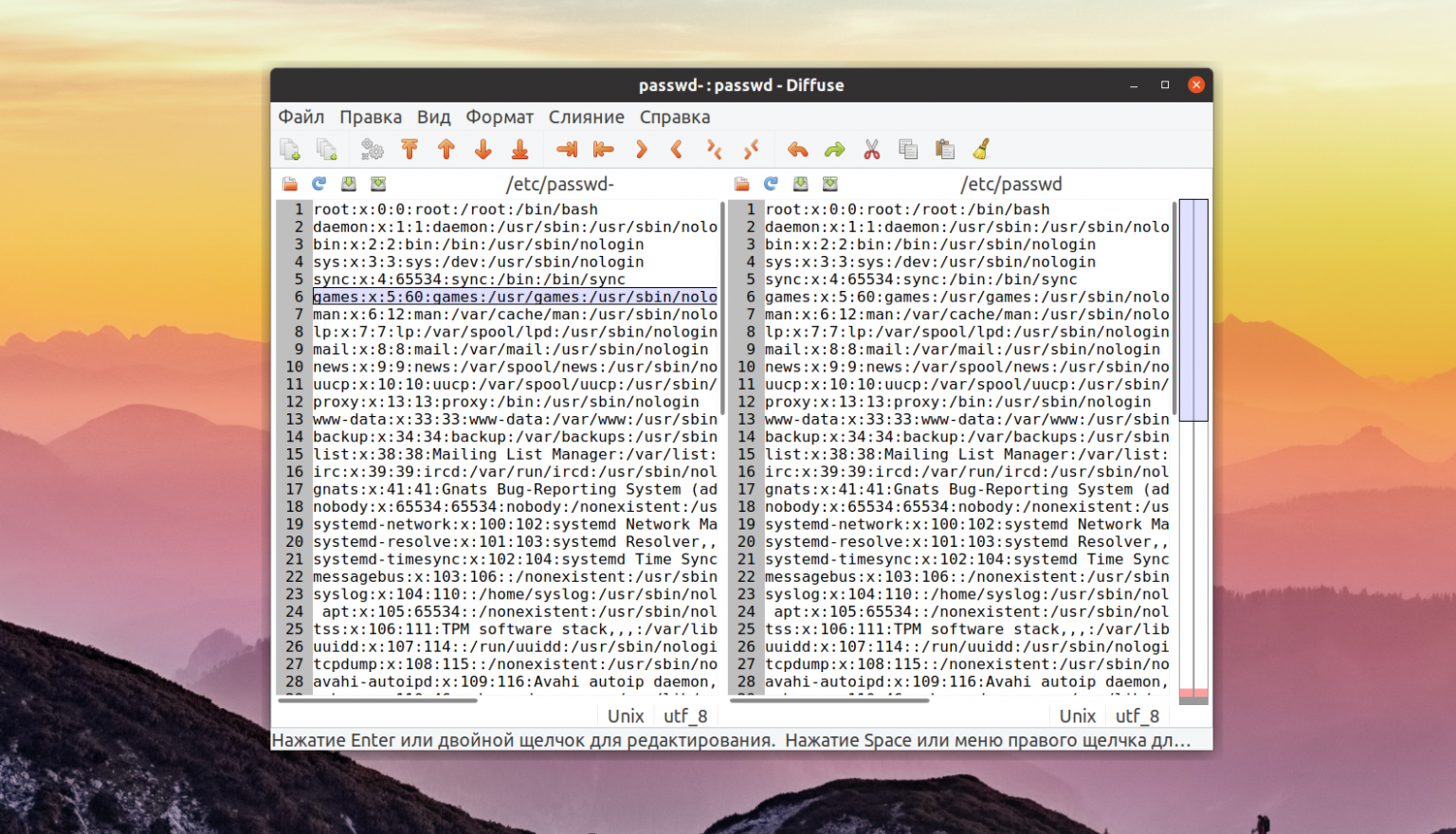Screen dimensions: 1456x834
Task: Change the left pane Unix line-ending setting
Action: pos(626,716)
